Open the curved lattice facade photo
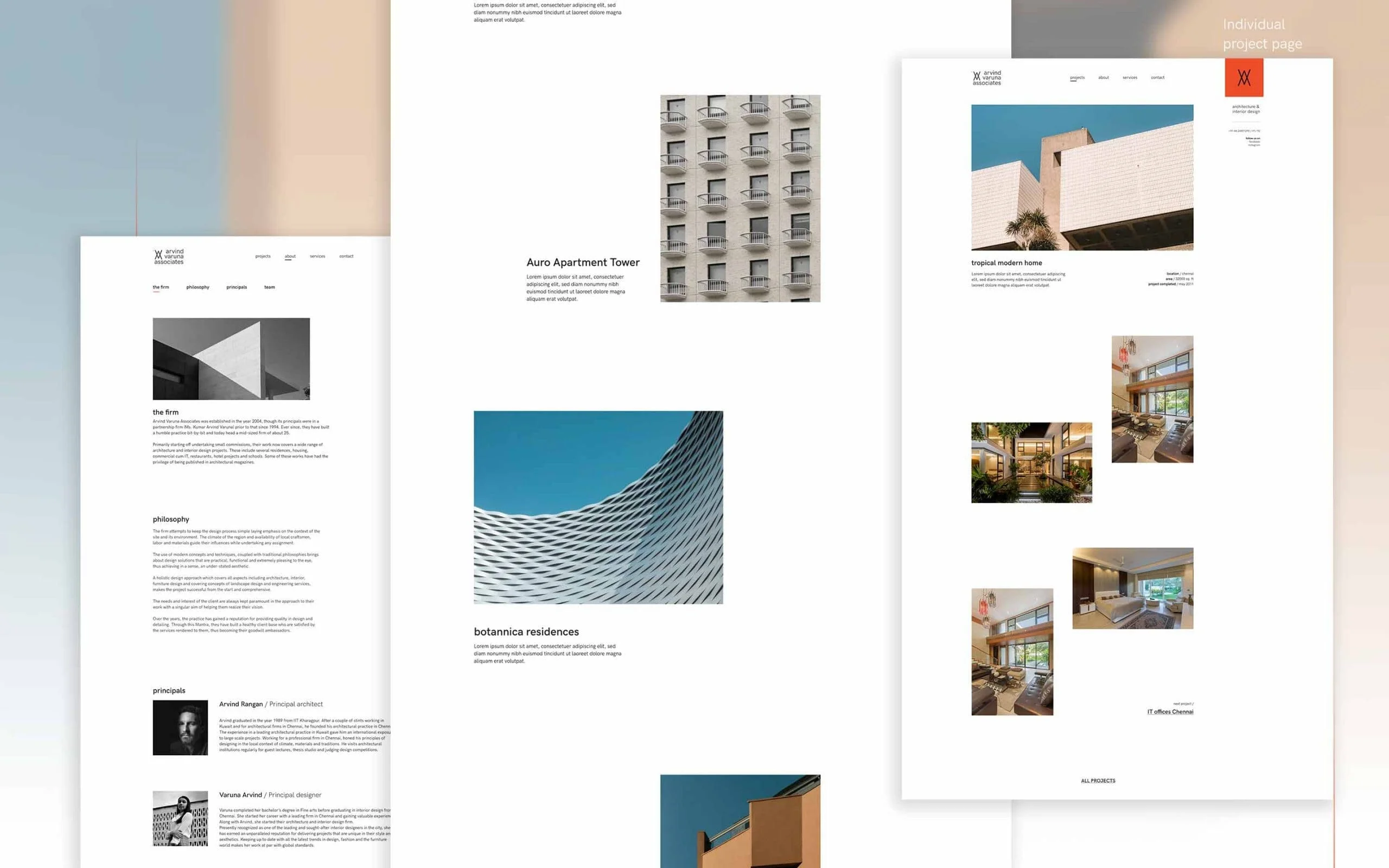The height and width of the screenshot is (868, 1389). tap(598, 507)
